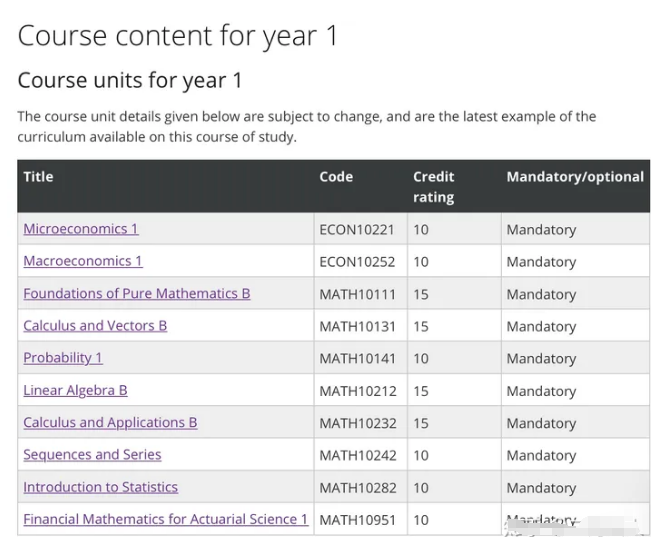Open the Macroeconomics 1 course link
The height and width of the screenshot is (537, 651).
83,261
